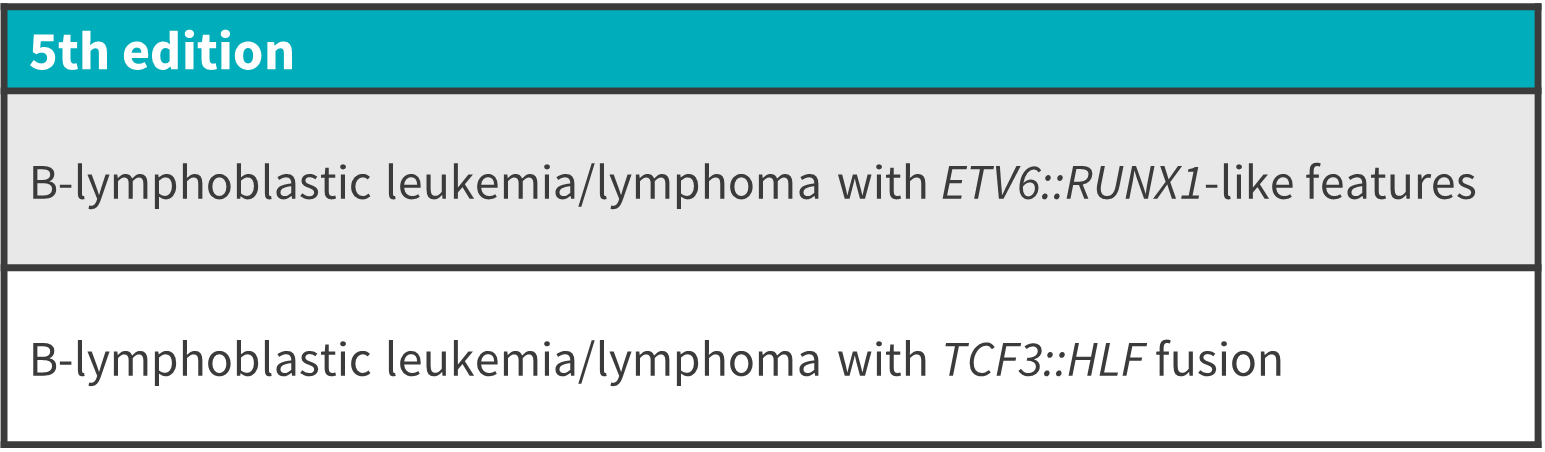Image resolution: width=1545 pixels, height=452 pixels.
Task: Click the italic "RUNX1" gene name
Action: (x=1133, y=185)
